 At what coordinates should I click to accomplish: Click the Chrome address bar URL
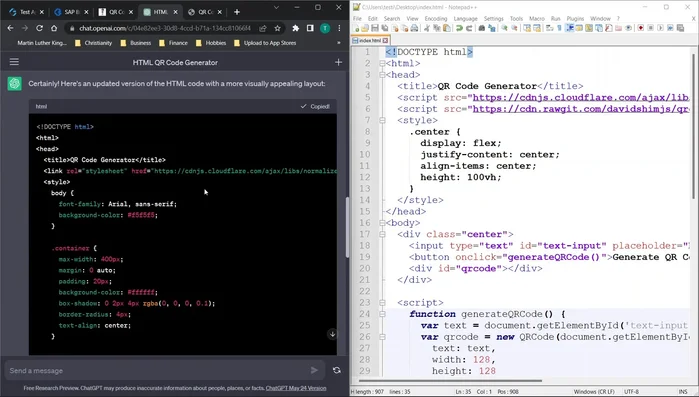coord(165,28)
